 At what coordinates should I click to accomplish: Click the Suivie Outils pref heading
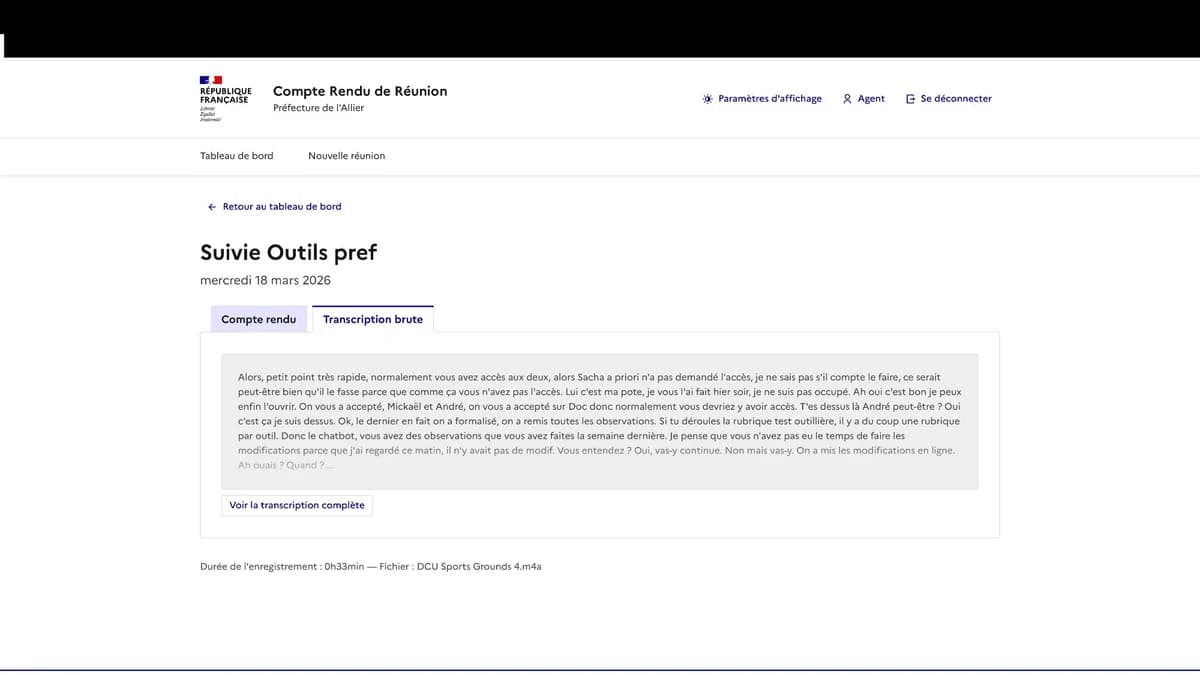pos(289,253)
